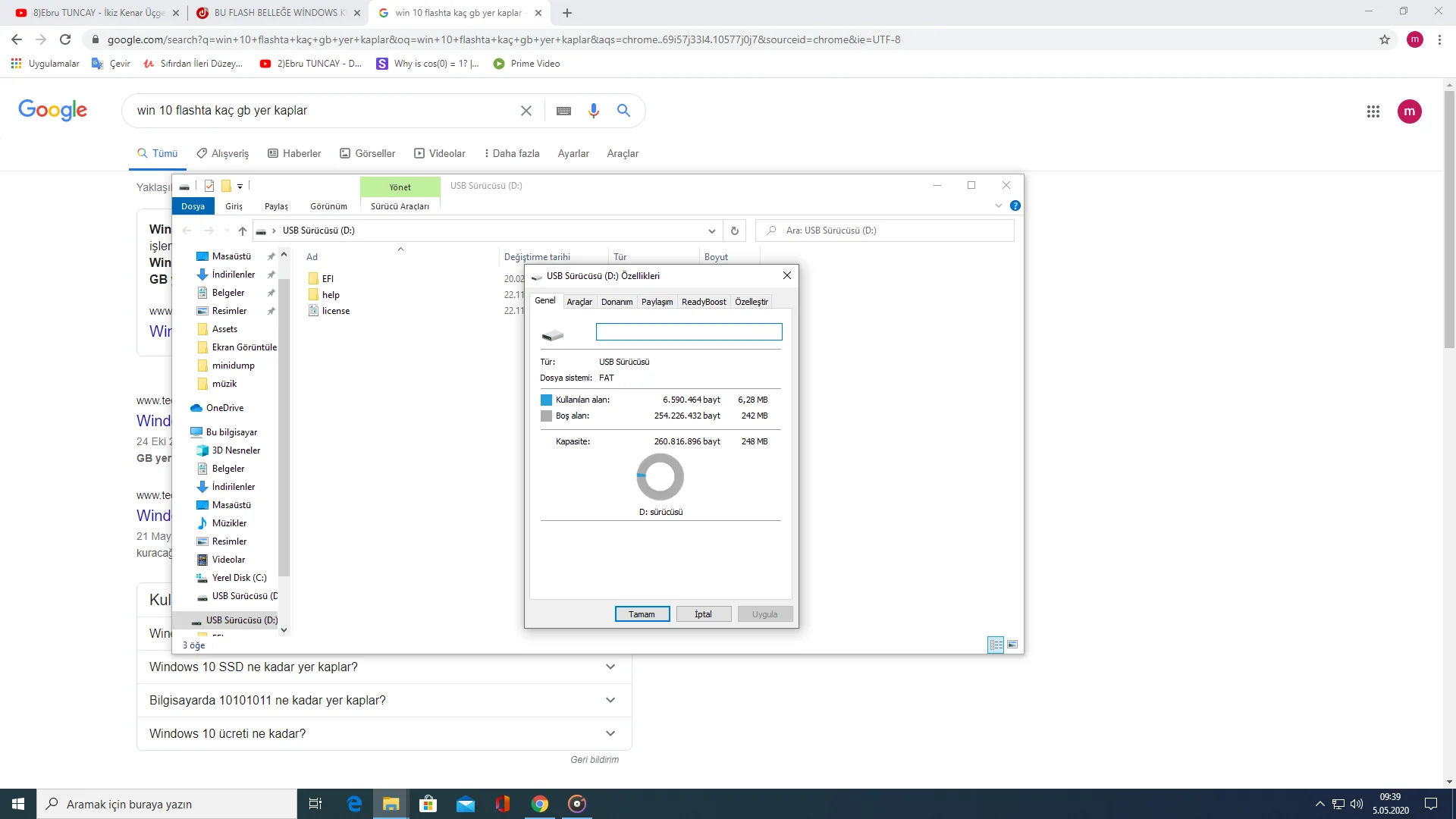Open the Google apps grid icon
Viewport: 1456px width, 819px height.
pos(1373,111)
